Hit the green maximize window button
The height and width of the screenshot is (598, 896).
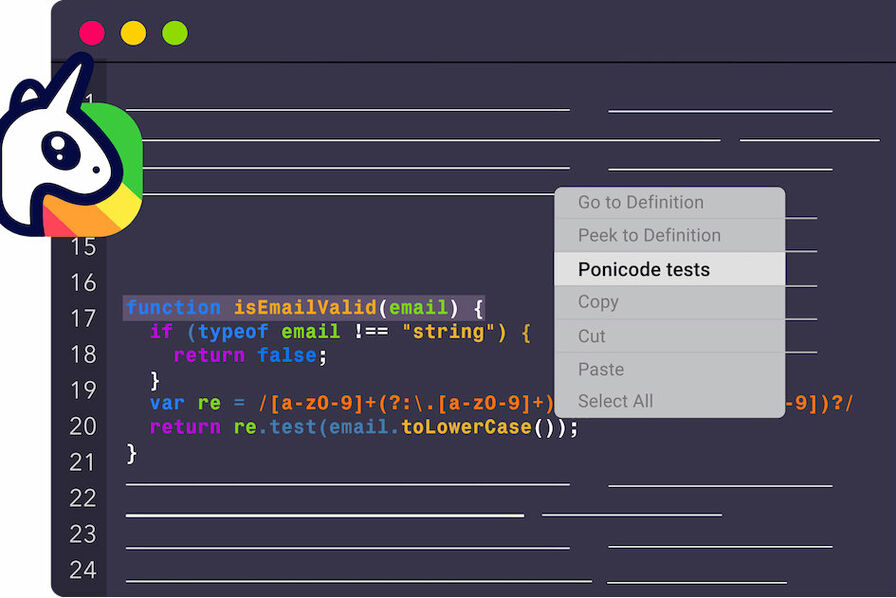click(175, 33)
